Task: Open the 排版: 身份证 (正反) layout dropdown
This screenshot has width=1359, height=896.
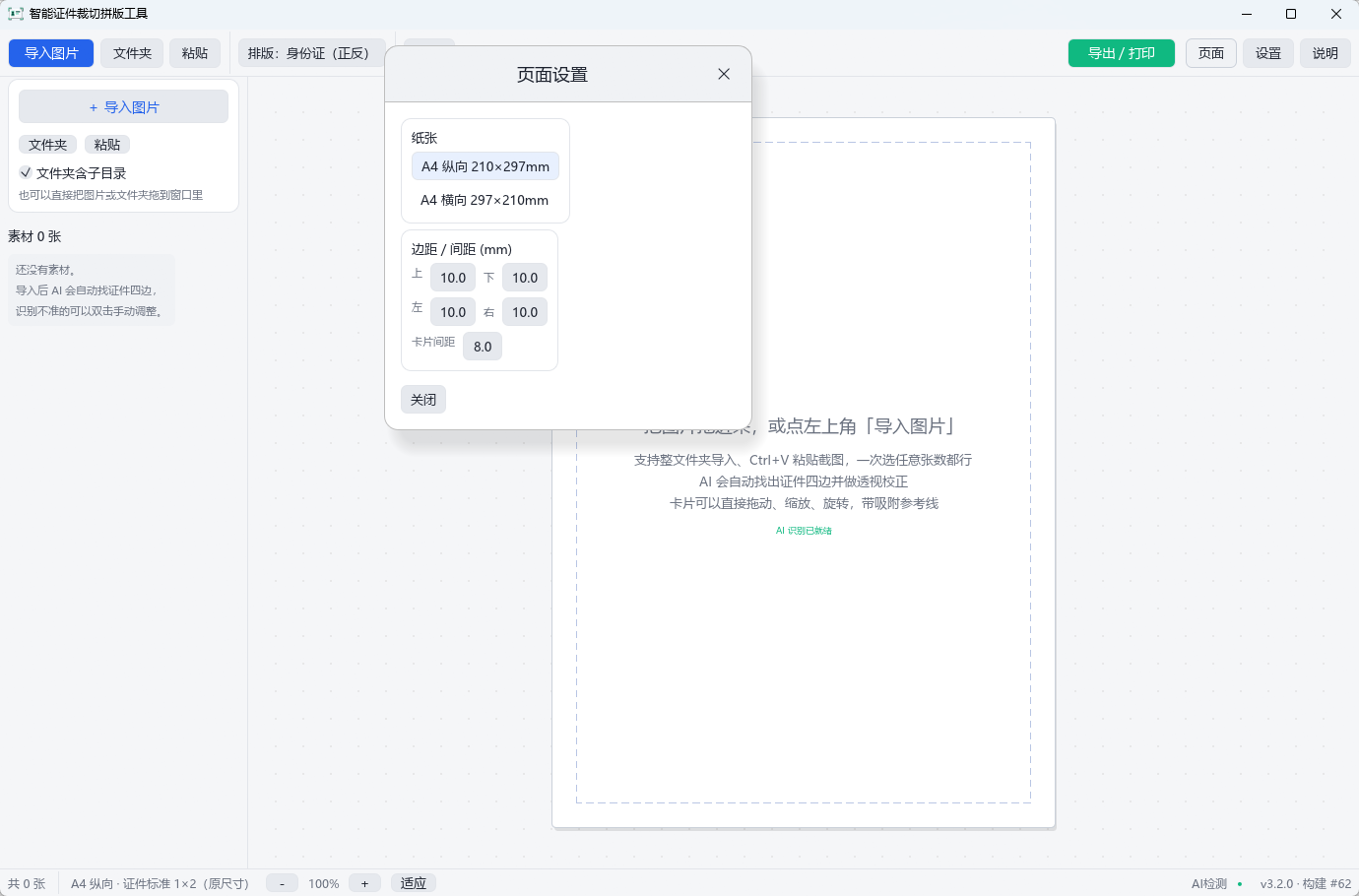Action: coord(311,53)
